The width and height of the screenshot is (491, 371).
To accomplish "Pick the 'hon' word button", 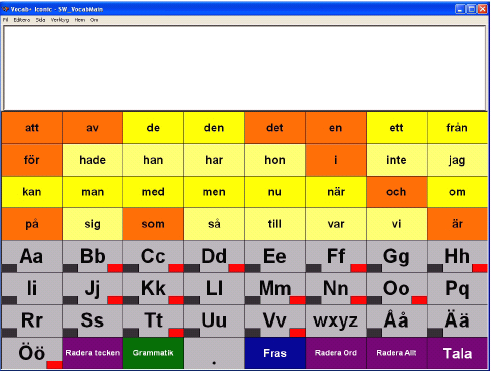I will click(275, 160).
